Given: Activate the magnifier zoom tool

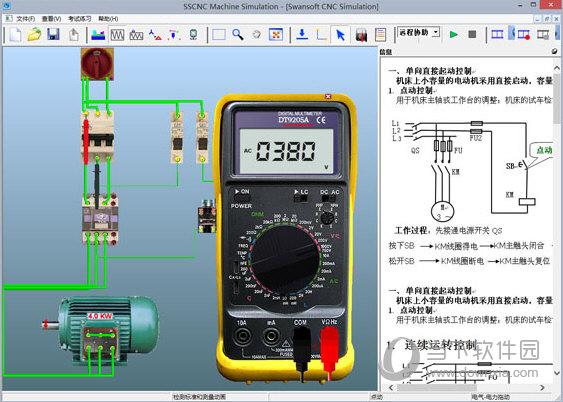Looking at the screenshot, I should pyautogui.click(x=238, y=35).
